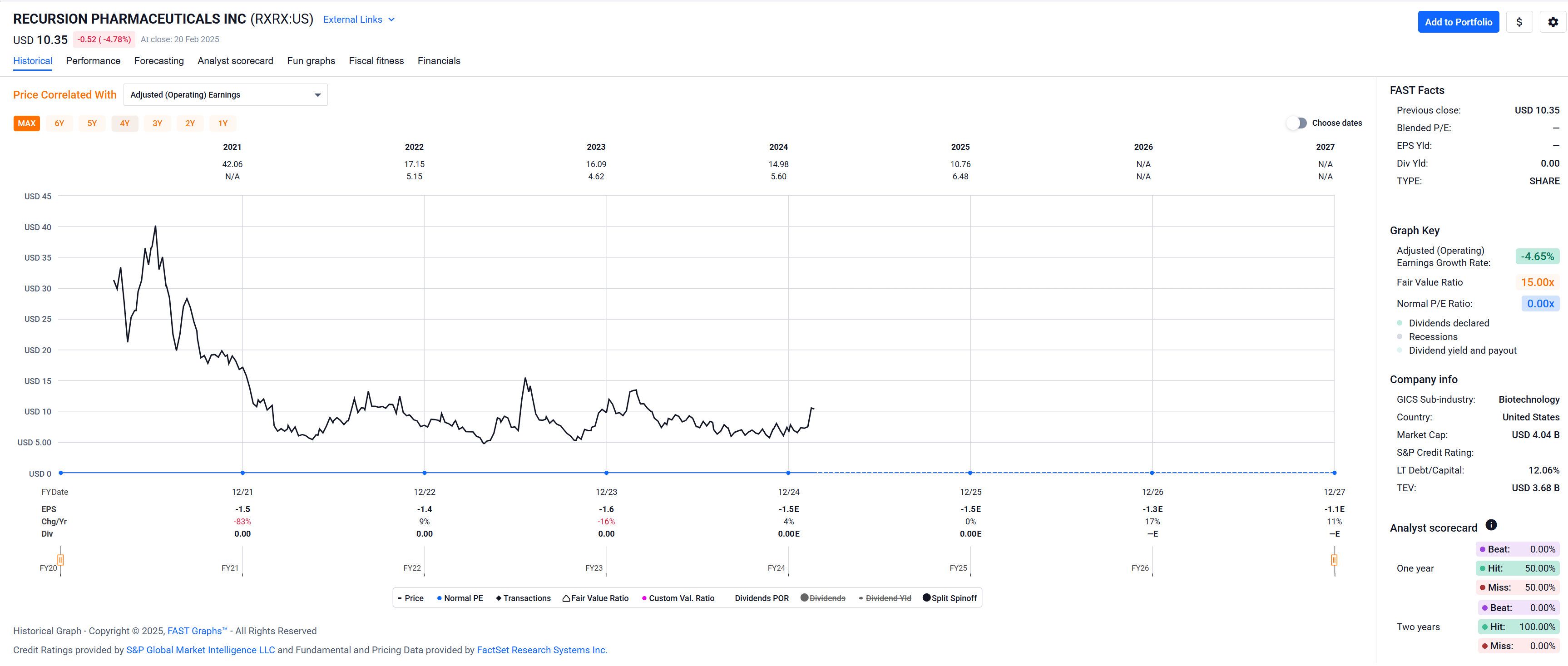Select the 5Y time range

pos(92,123)
